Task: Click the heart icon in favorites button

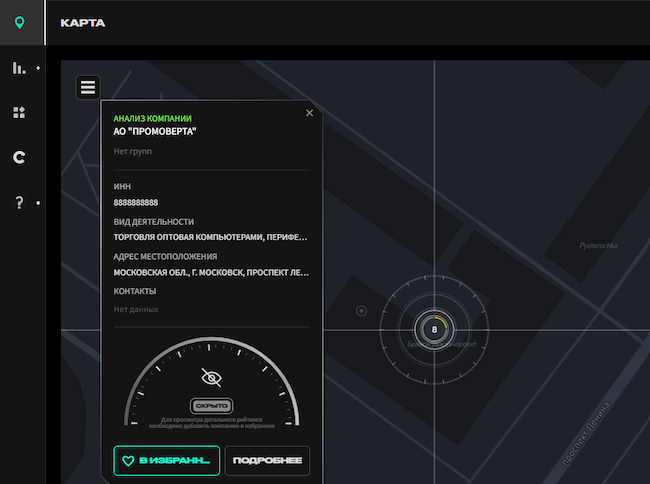Action: [128, 461]
